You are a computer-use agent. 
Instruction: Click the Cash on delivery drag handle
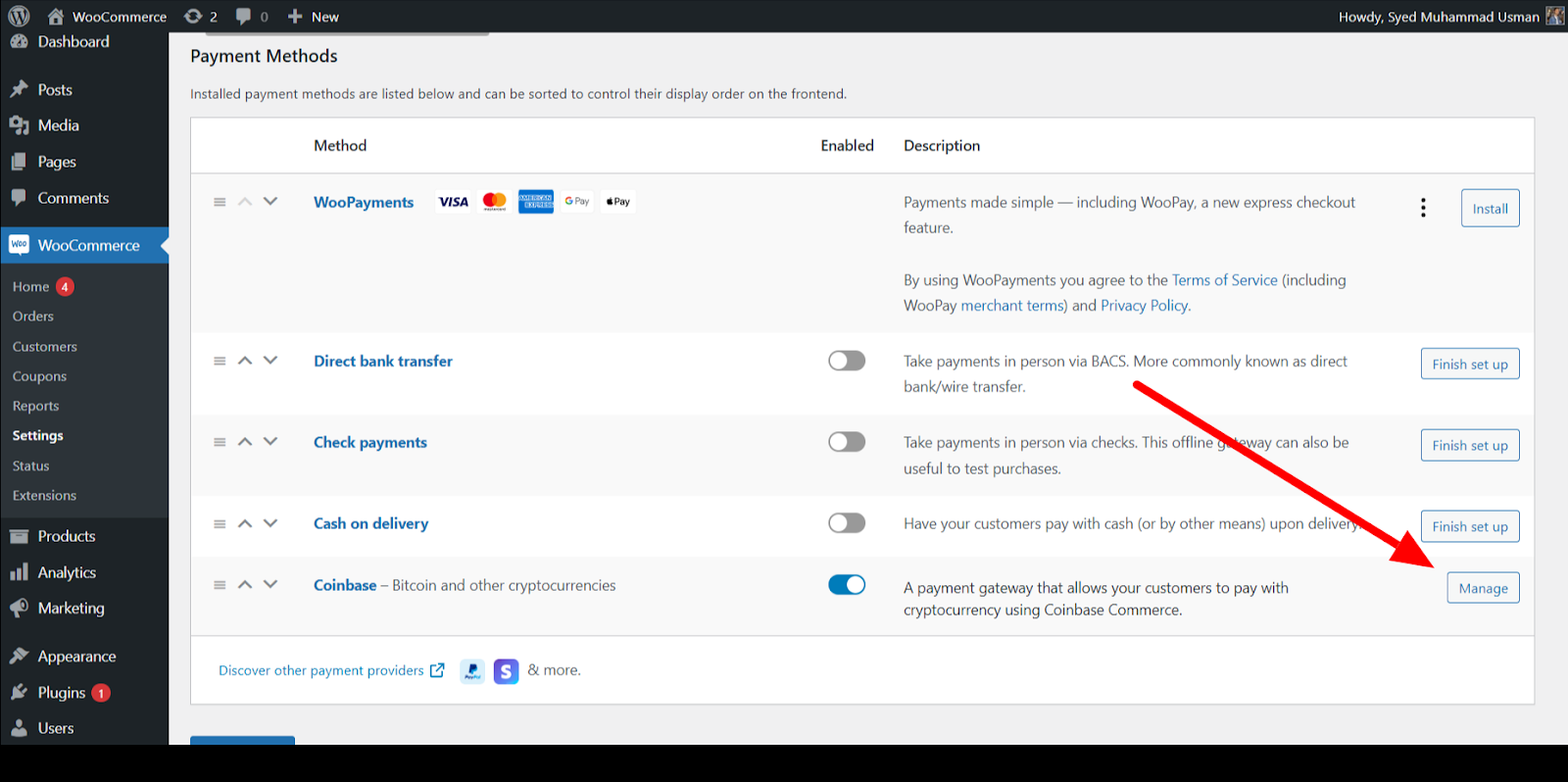(x=220, y=524)
